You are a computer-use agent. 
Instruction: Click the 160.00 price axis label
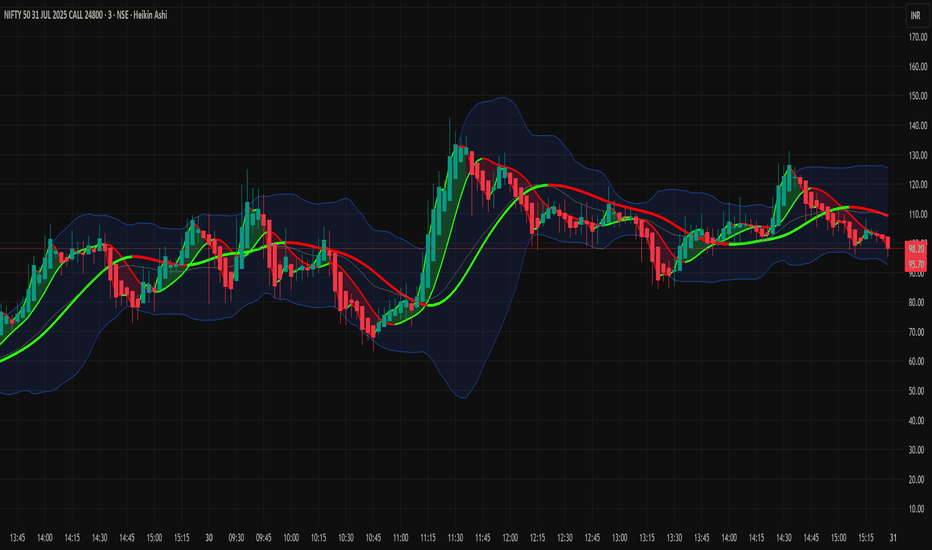918,67
